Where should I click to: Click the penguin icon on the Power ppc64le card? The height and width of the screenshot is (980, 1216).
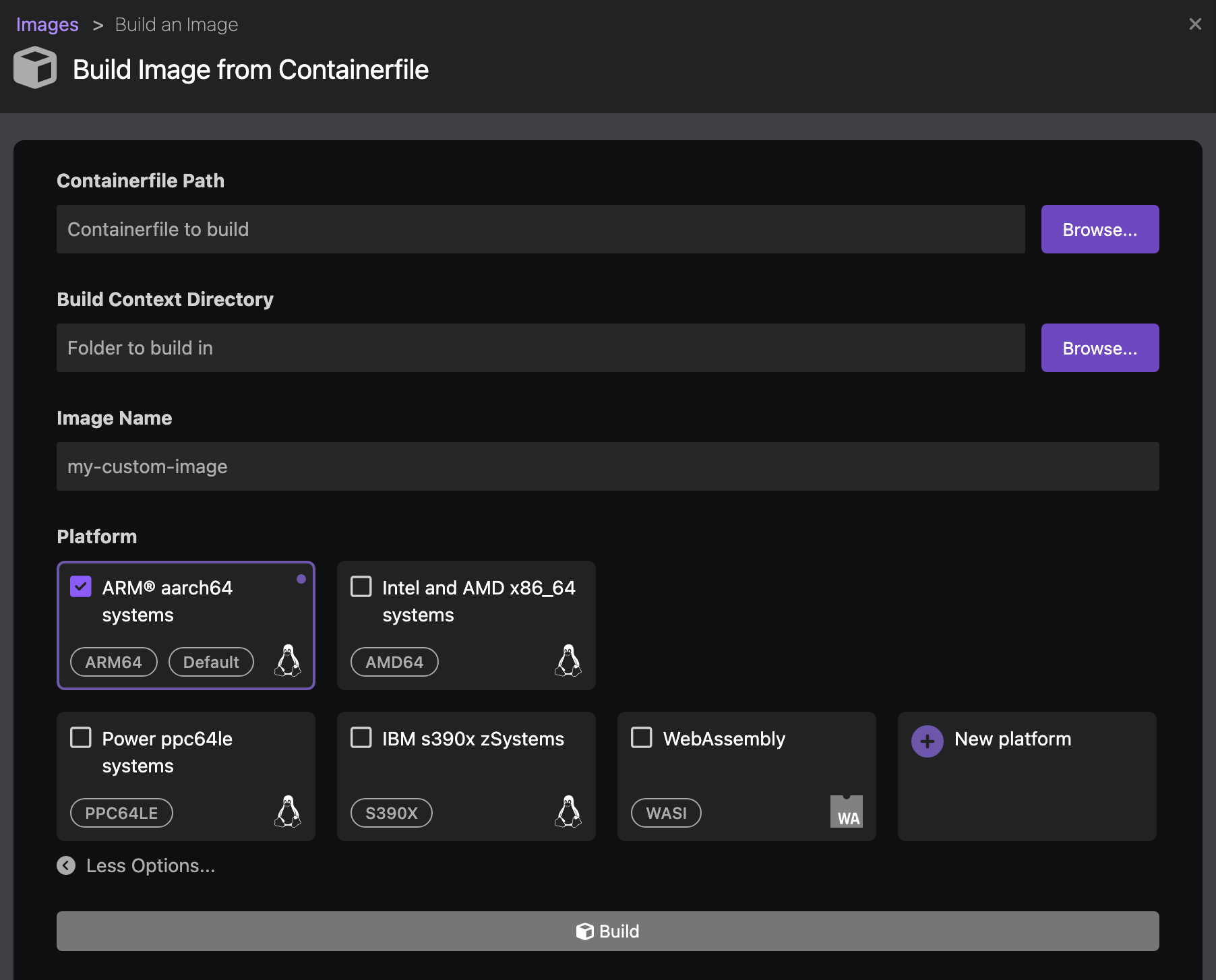click(288, 813)
